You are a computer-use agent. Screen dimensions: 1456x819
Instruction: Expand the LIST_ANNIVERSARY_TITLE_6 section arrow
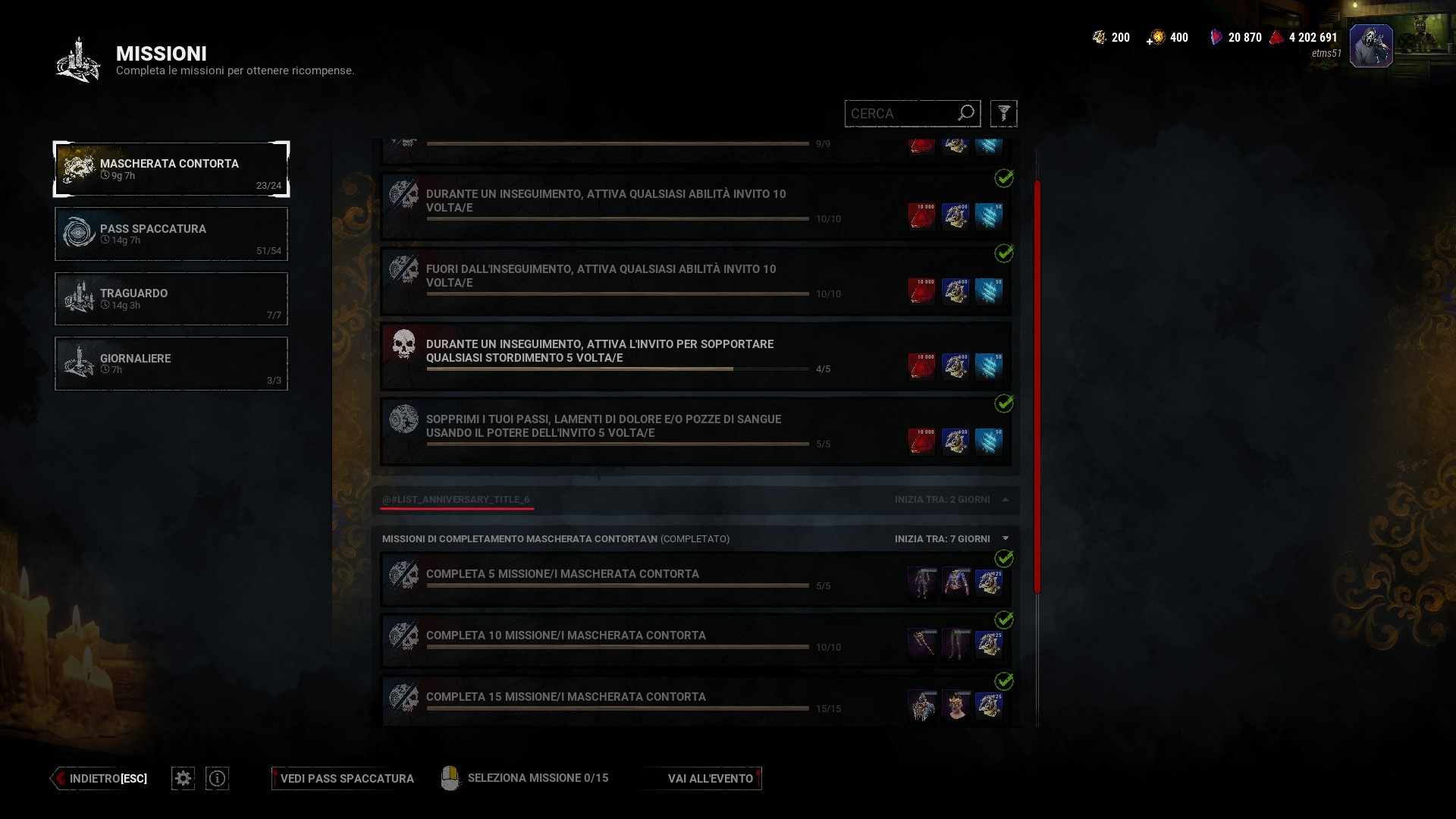pyautogui.click(x=1006, y=499)
